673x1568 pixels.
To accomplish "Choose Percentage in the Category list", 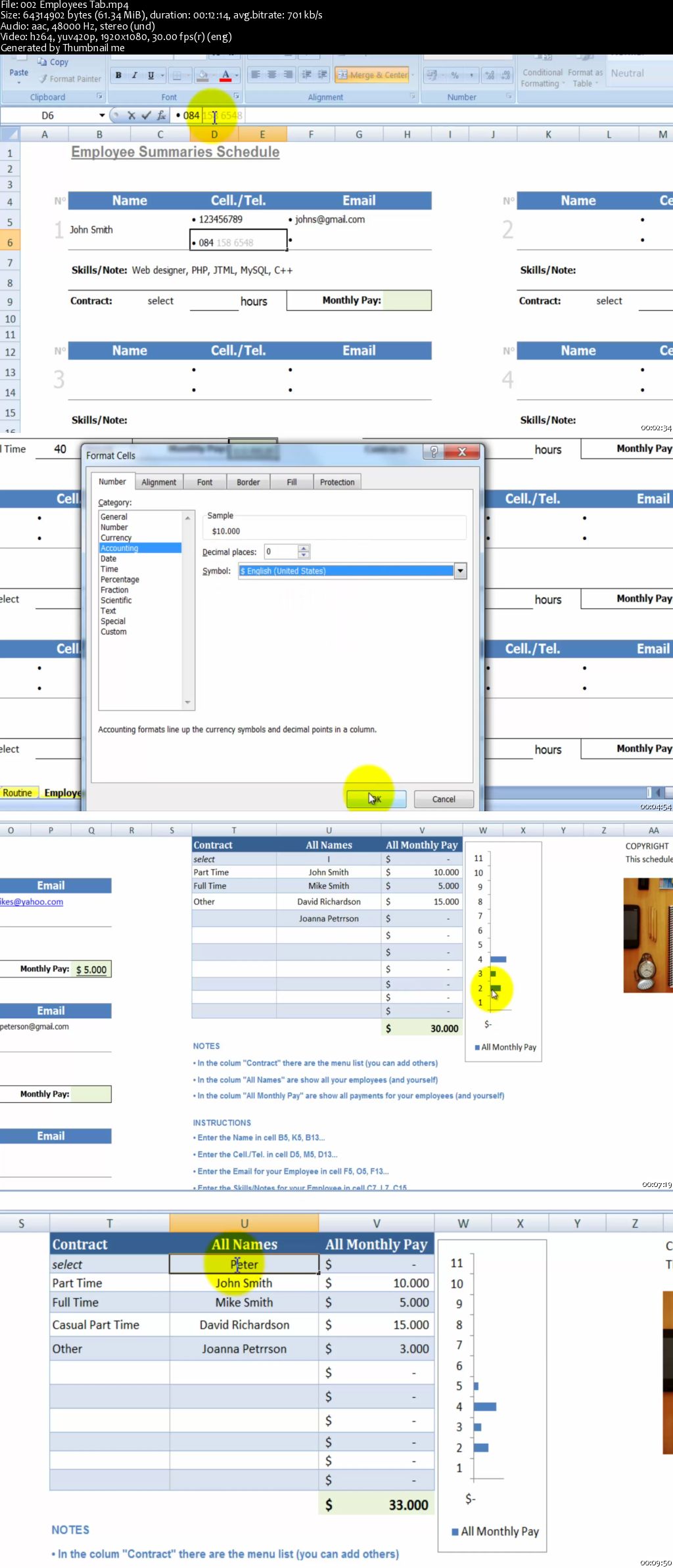I will [x=120, y=580].
